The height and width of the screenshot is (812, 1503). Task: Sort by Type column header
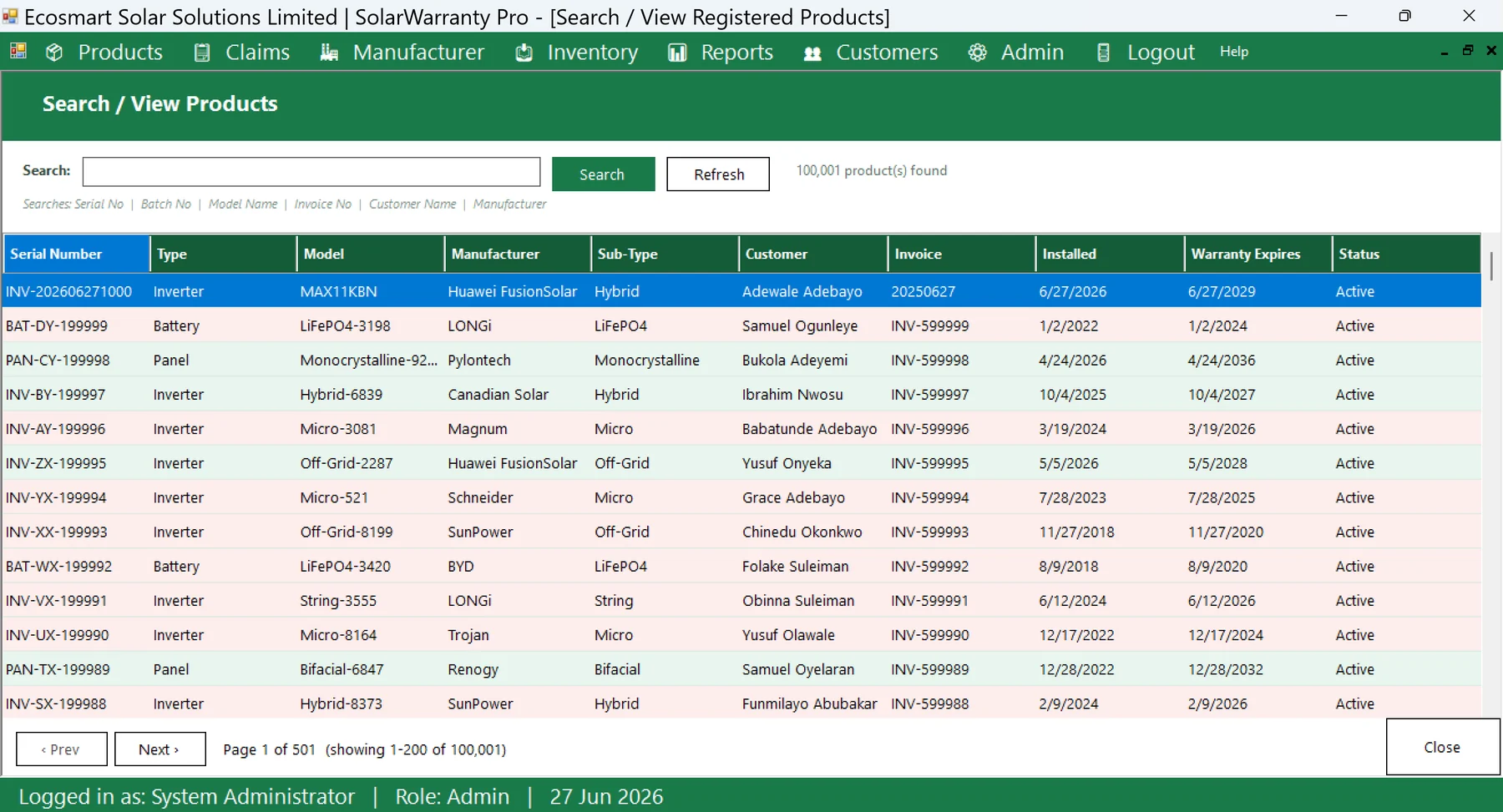[224, 254]
